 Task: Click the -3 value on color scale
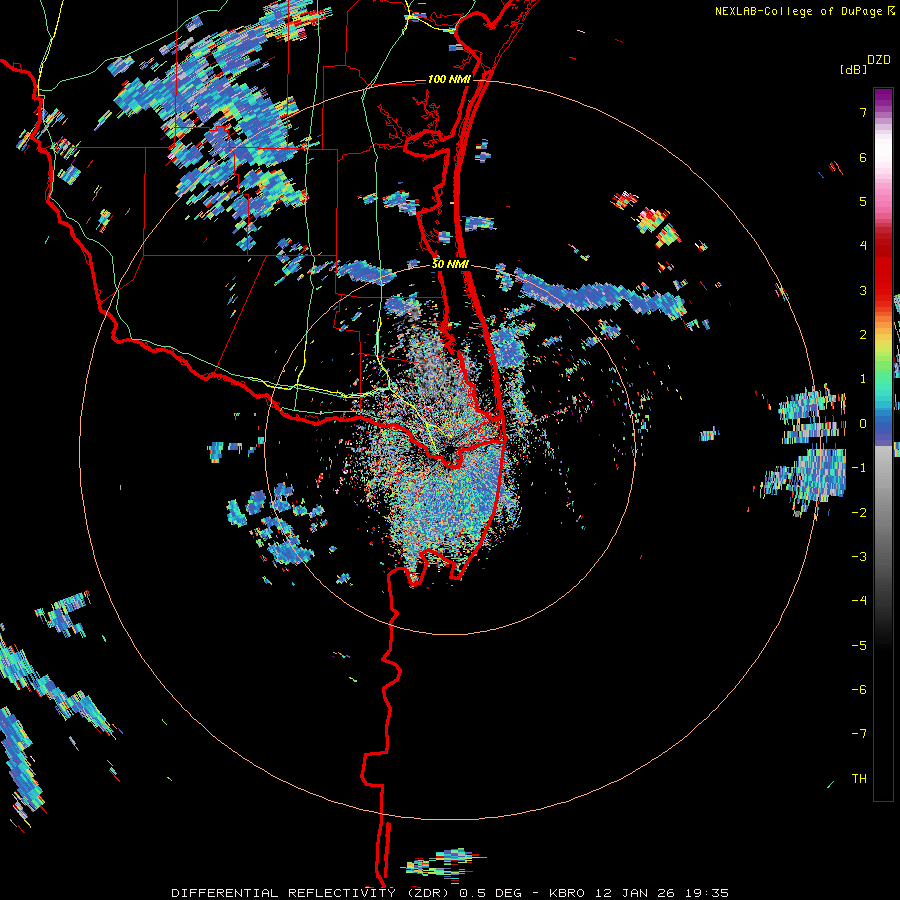859,556
